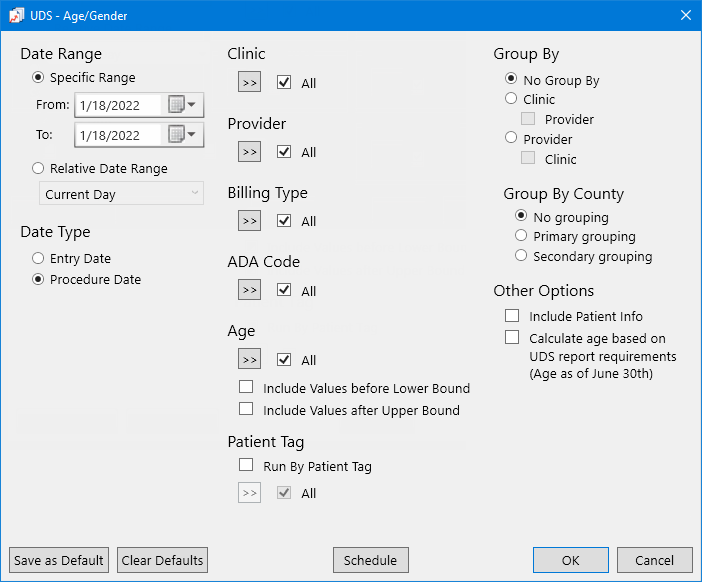The width and height of the screenshot is (702, 582).
Task: Click the Age selection arrows button
Action: coord(249,359)
